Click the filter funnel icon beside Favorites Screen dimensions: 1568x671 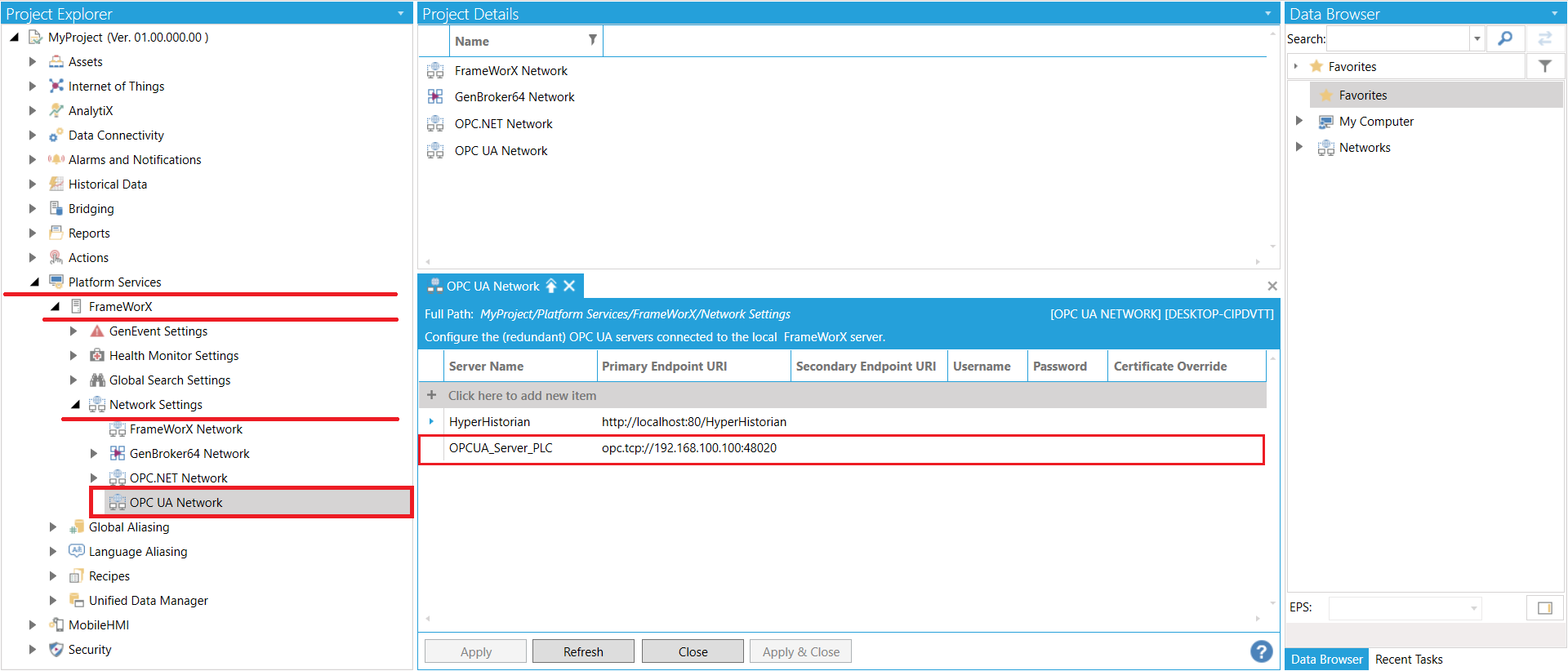pyautogui.click(x=1545, y=66)
